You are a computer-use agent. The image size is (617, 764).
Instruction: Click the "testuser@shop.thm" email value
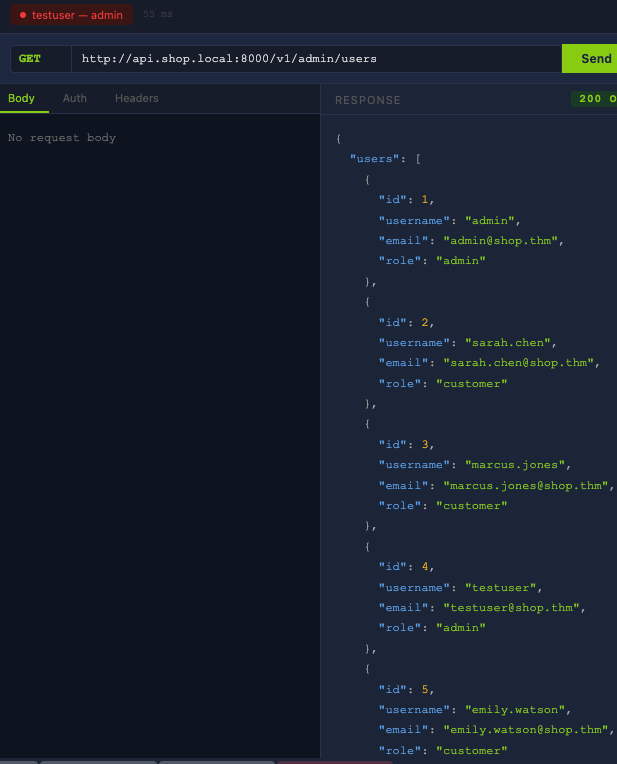511,608
